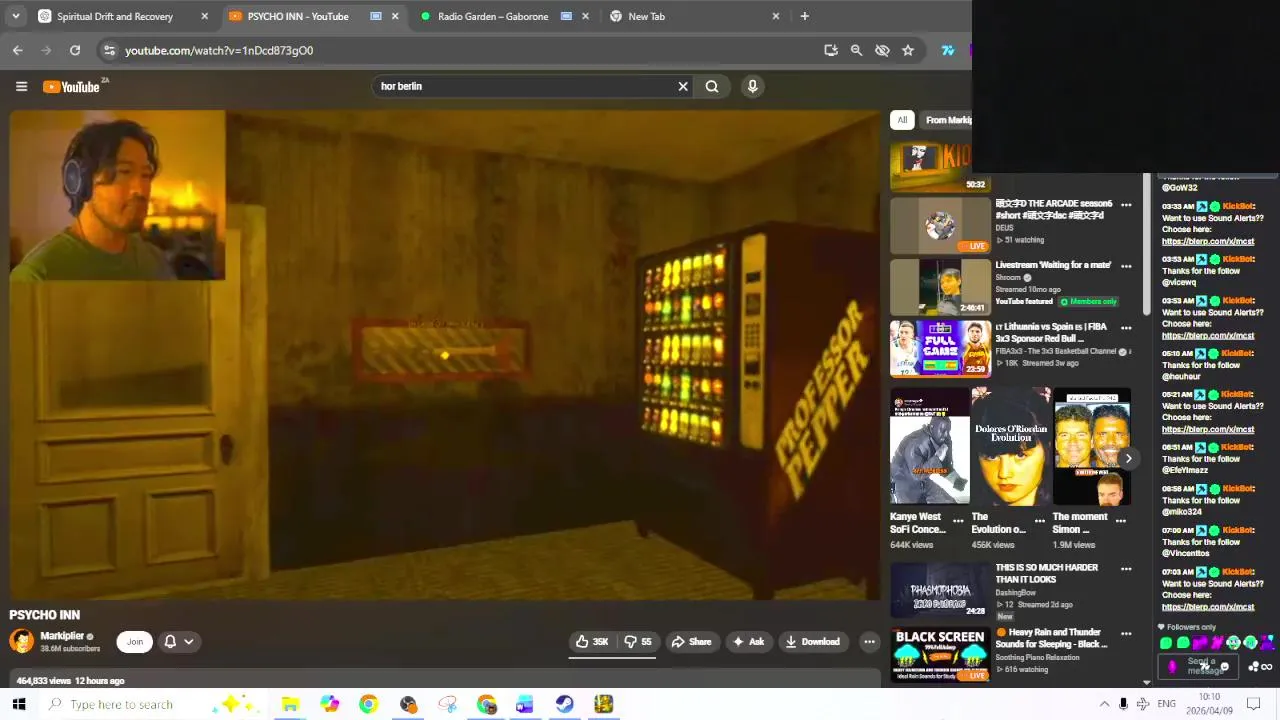Open Dolores O'Riordan Evolution short
Image resolution: width=1280 pixels, height=720 pixels.
point(1011,446)
